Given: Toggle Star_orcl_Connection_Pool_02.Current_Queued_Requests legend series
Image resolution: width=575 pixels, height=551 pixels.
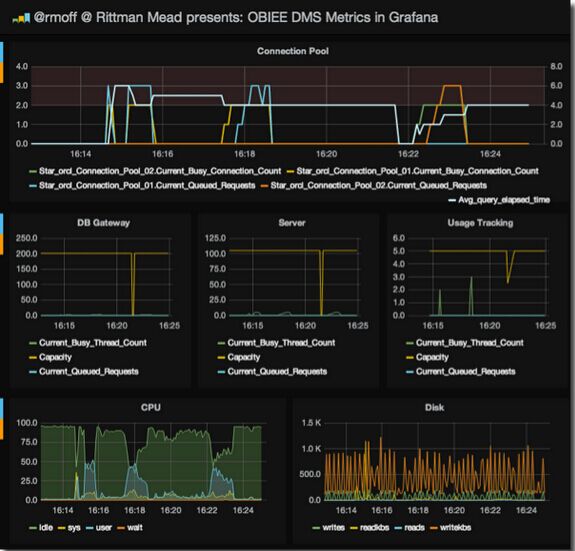Looking at the screenshot, I should [x=374, y=185].
